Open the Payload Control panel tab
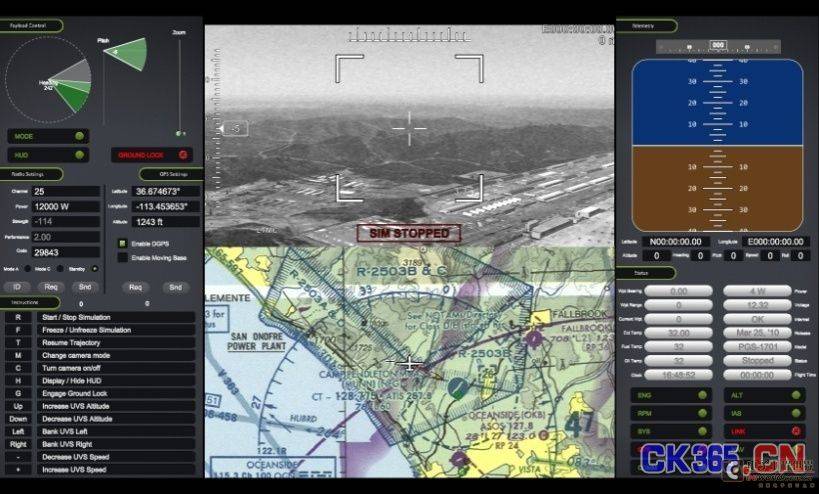Image resolution: width=819 pixels, height=494 pixels. click(x=30, y=26)
